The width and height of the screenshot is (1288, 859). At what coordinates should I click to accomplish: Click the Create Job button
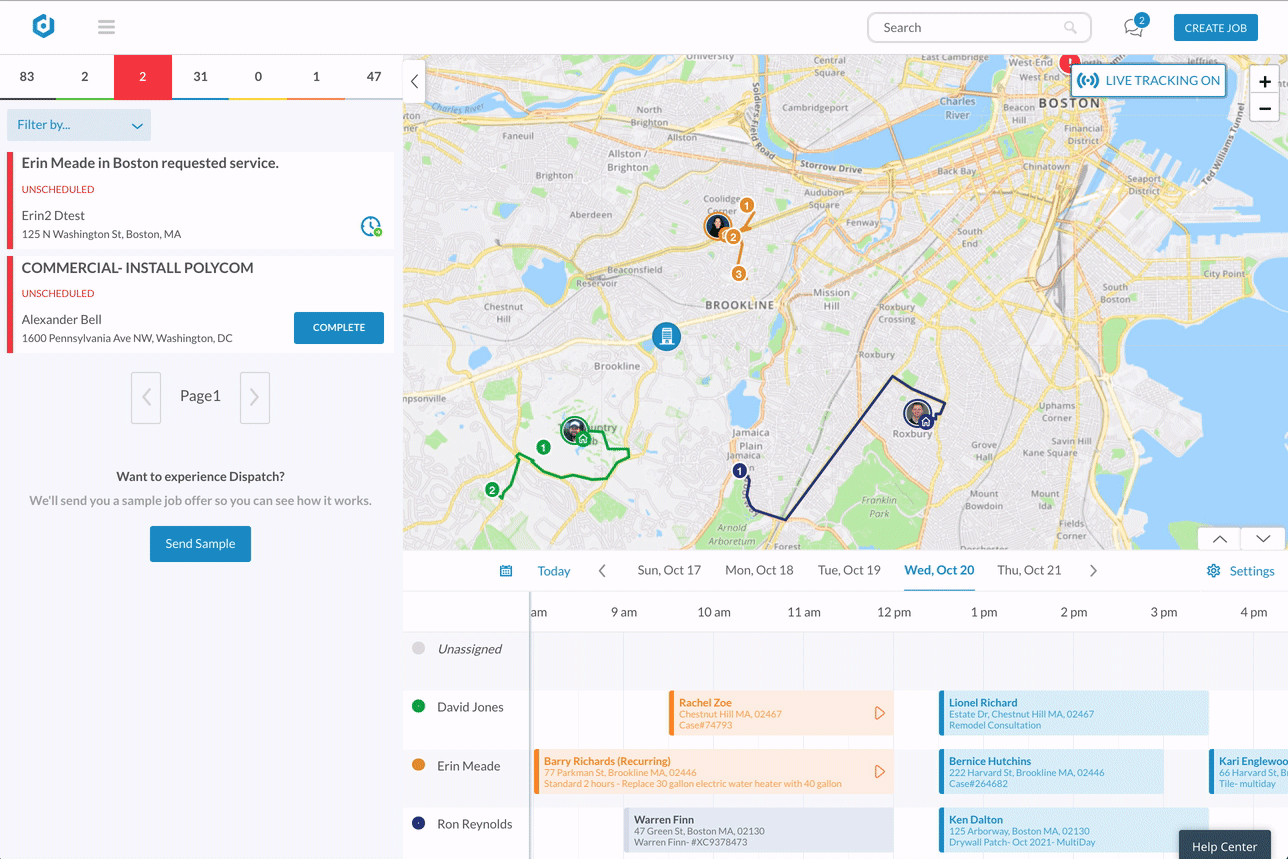pos(1216,28)
